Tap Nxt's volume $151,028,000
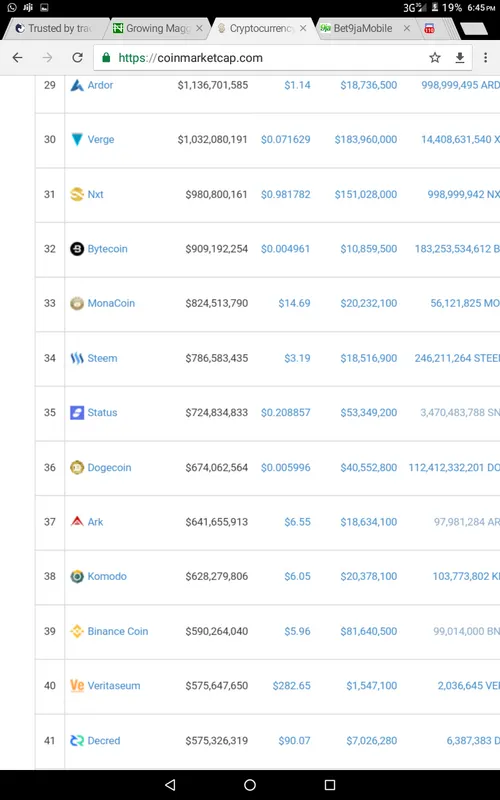 (x=366, y=194)
